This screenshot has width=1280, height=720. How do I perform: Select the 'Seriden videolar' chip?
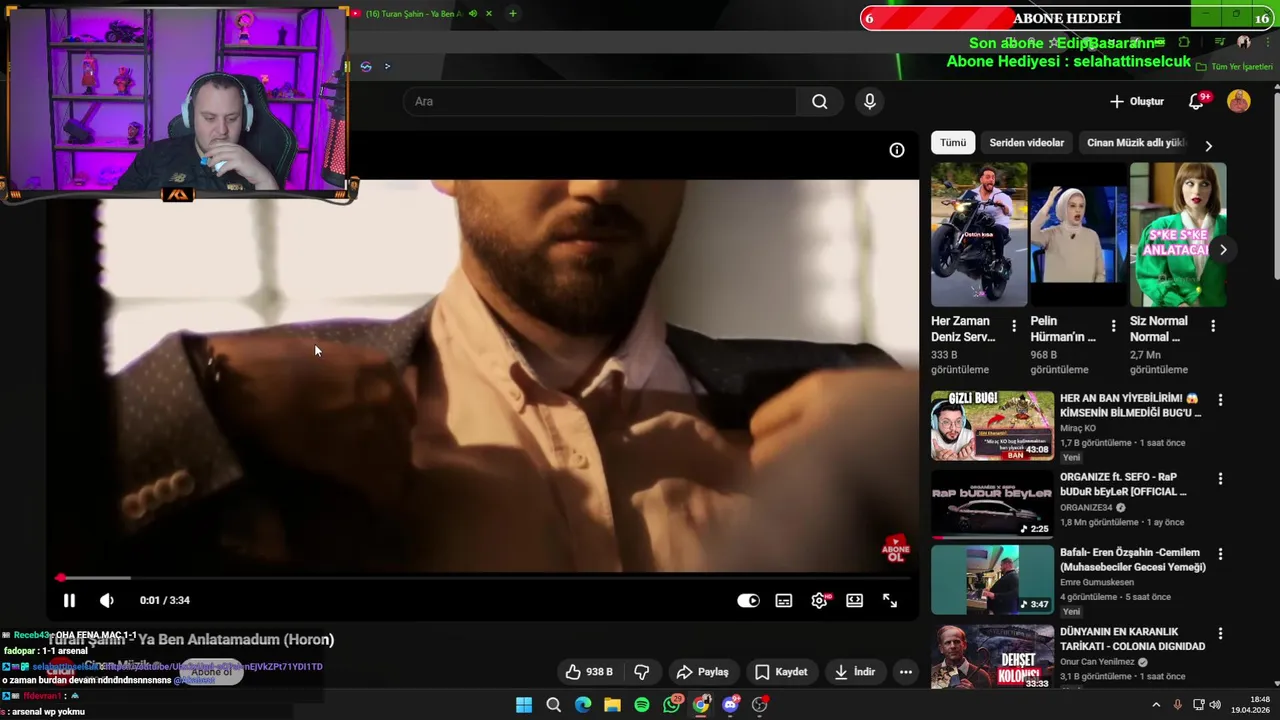point(1027,143)
